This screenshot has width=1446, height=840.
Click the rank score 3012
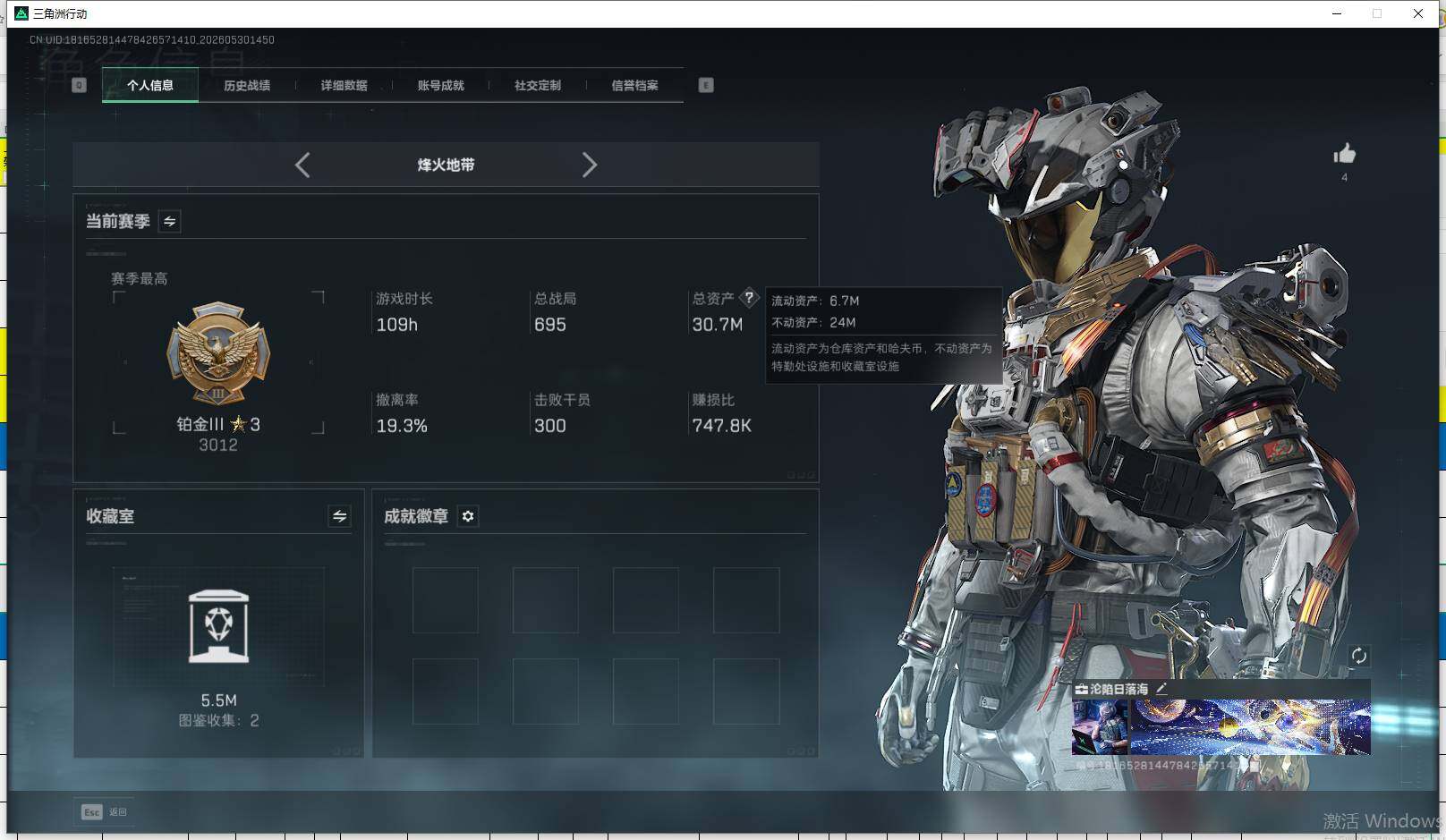218,445
